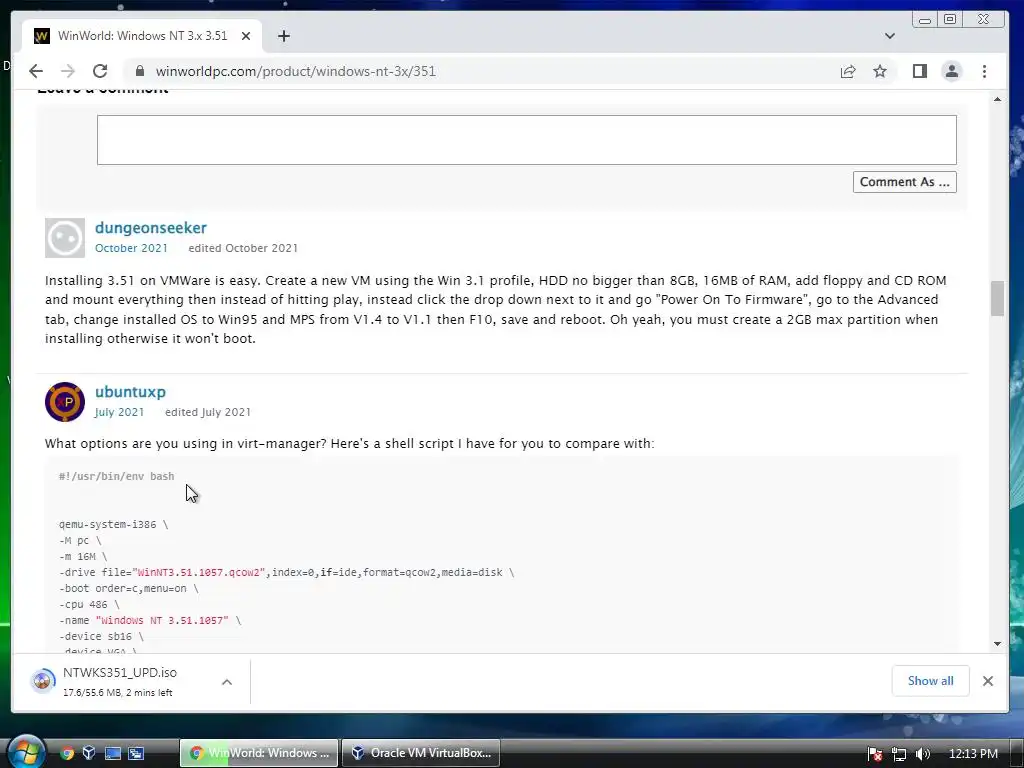Open the July 2021 comment permalink
This screenshot has width=1024, height=768.
[x=120, y=412]
